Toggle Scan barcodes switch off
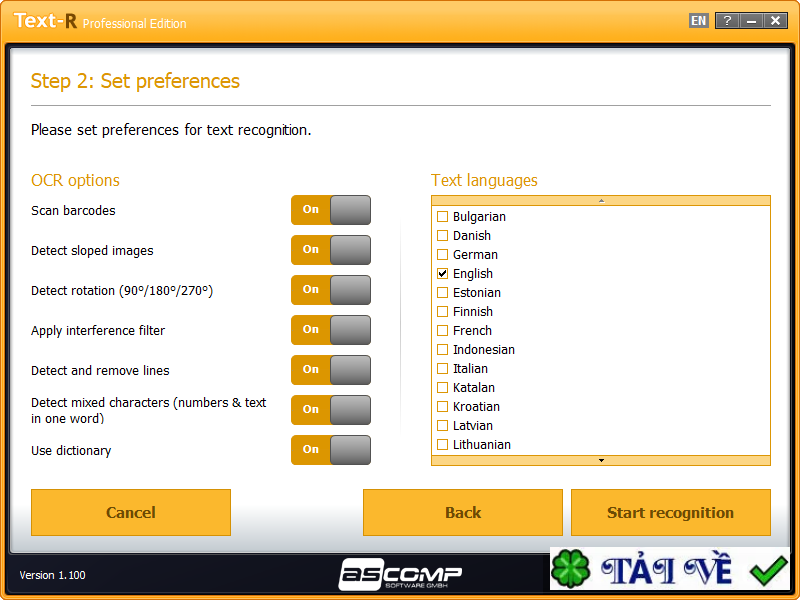This screenshot has height=600, width=800. pos(331,210)
